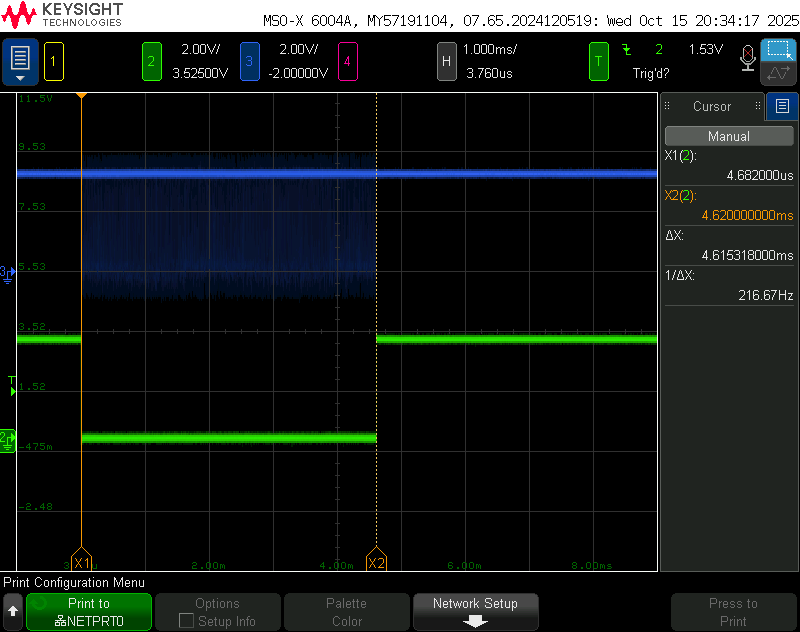The height and width of the screenshot is (632, 800).
Task: Click channel 3 scale 2.00V/ value
Action: click(298, 49)
